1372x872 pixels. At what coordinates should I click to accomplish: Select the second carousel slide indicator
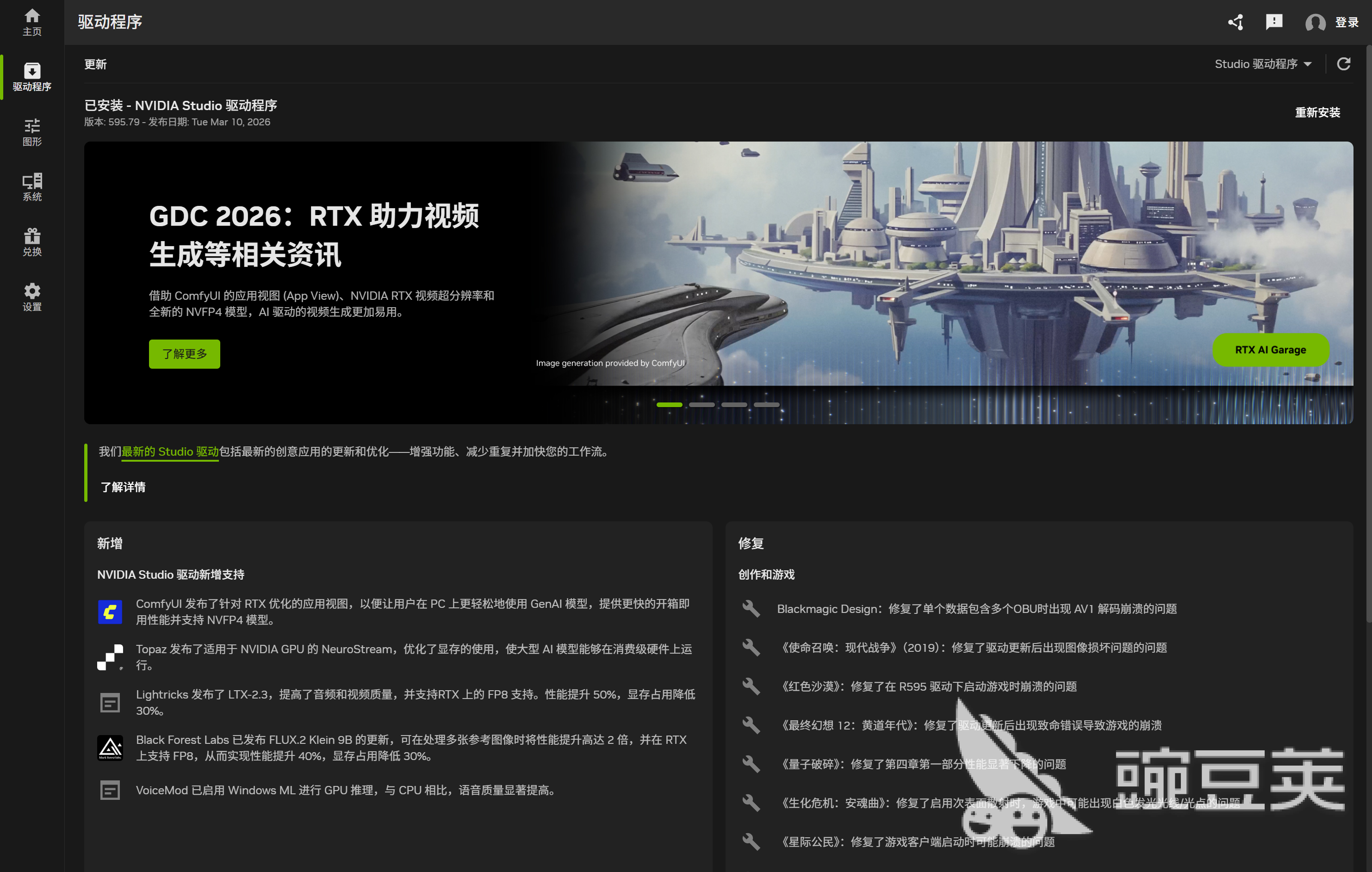(702, 404)
